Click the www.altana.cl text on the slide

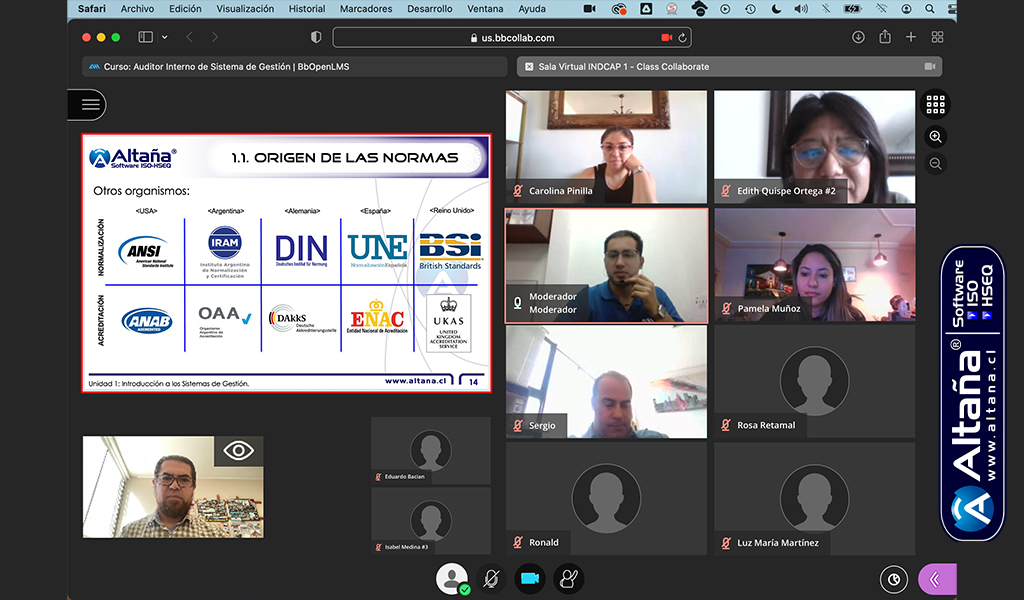click(415, 381)
